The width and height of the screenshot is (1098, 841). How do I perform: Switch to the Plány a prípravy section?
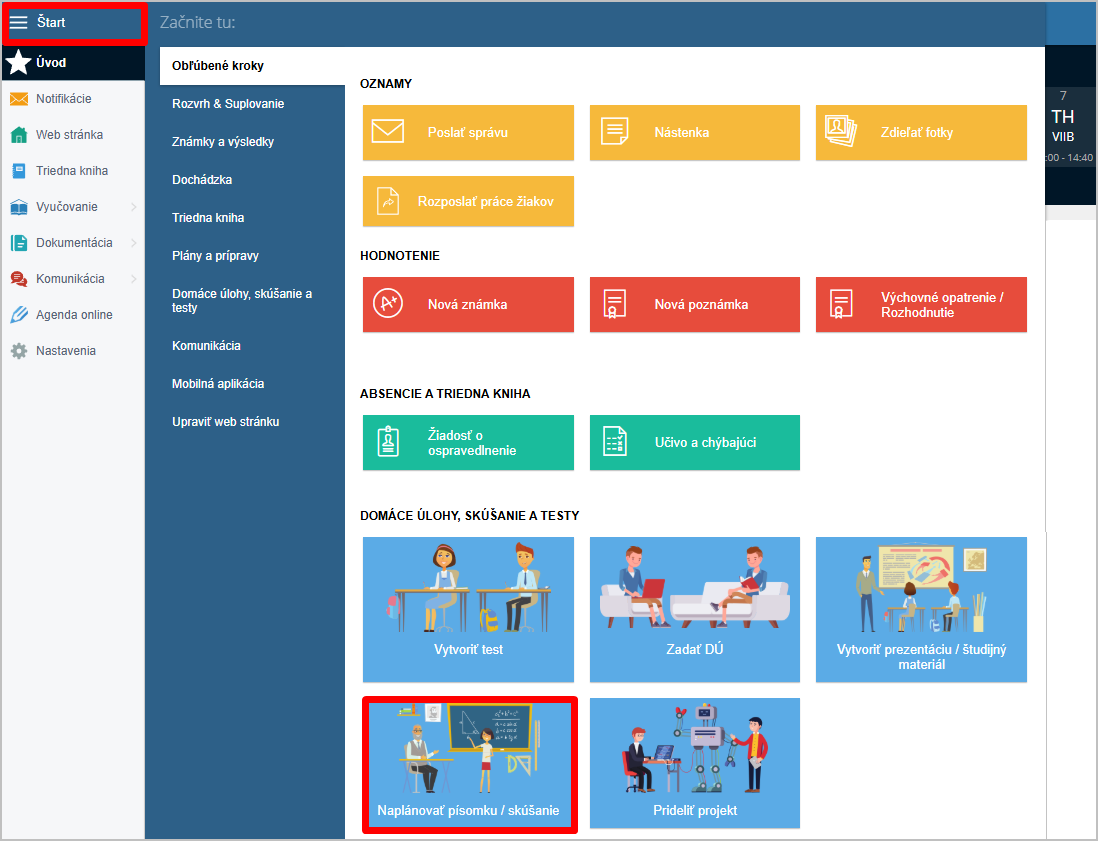[x=215, y=256]
